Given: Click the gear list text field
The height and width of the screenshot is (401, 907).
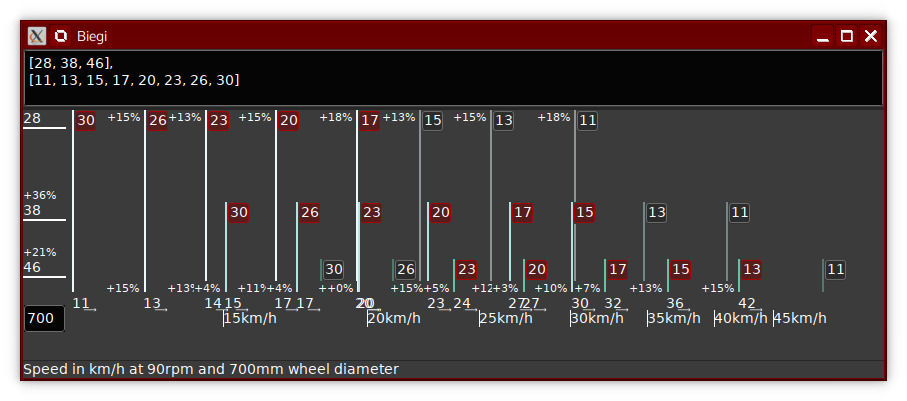Looking at the screenshot, I should pos(453,78).
